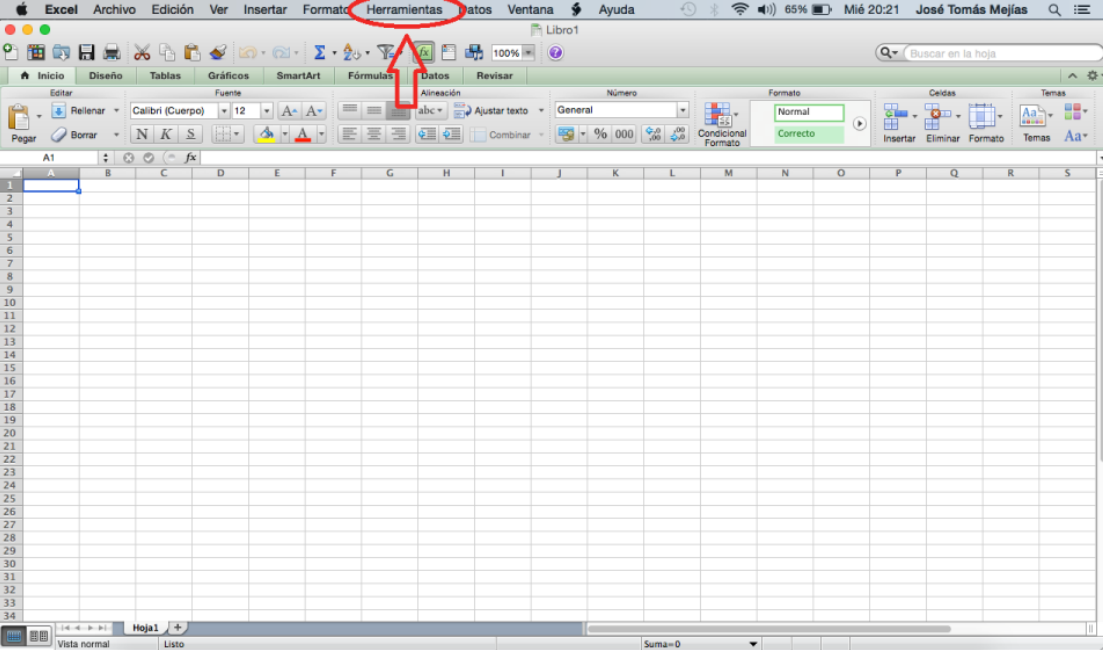Viewport: 1103px width, 650px height.
Task: Click the Guardar diskette icon
Action: click(86, 52)
